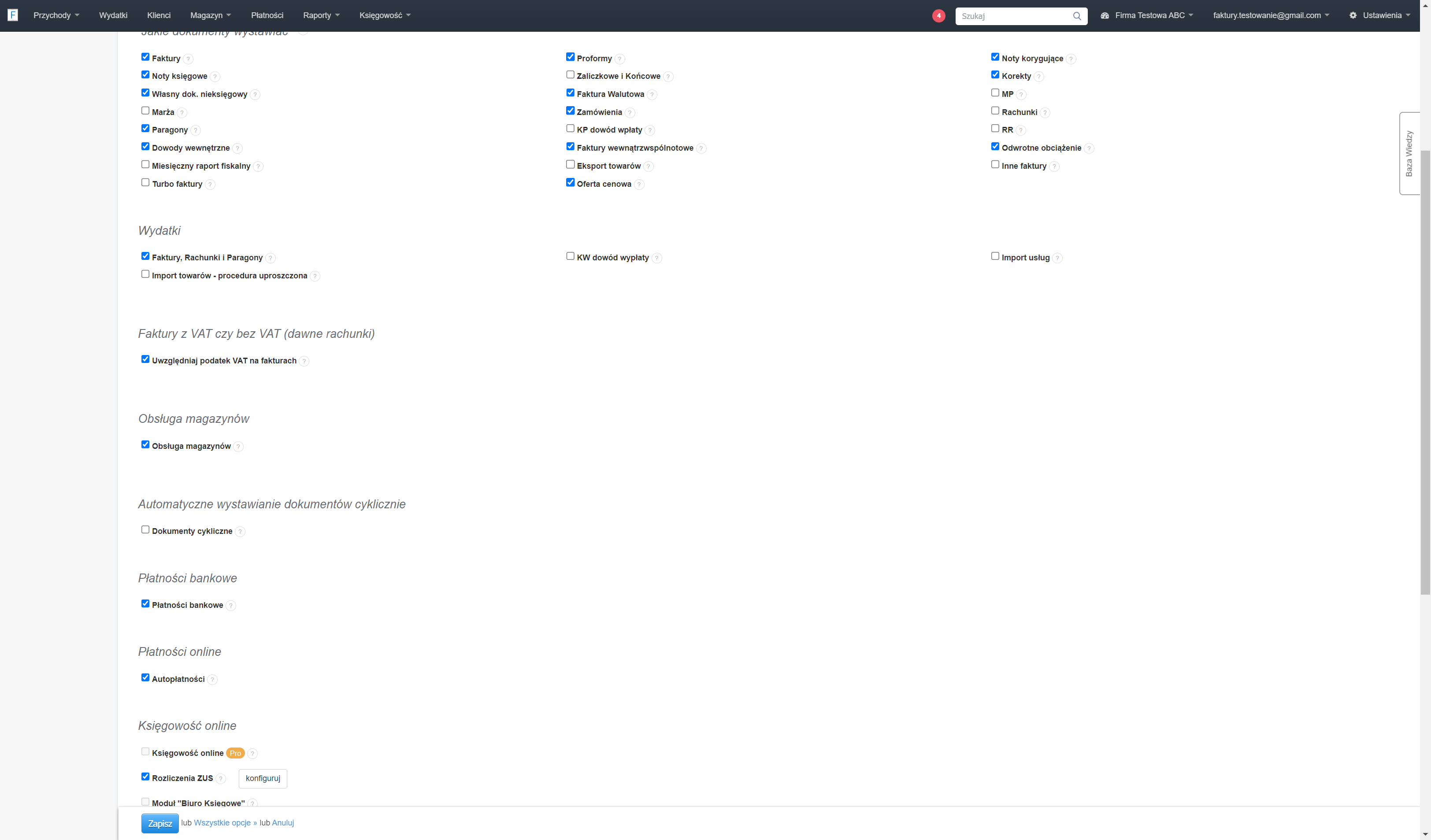Click help icon beside Import usług

pyautogui.click(x=1057, y=258)
